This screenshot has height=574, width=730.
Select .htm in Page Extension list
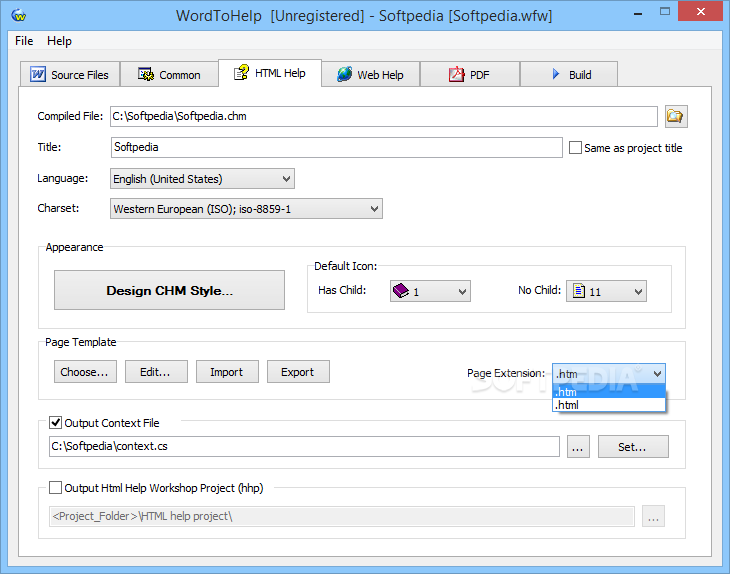[608, 392]
